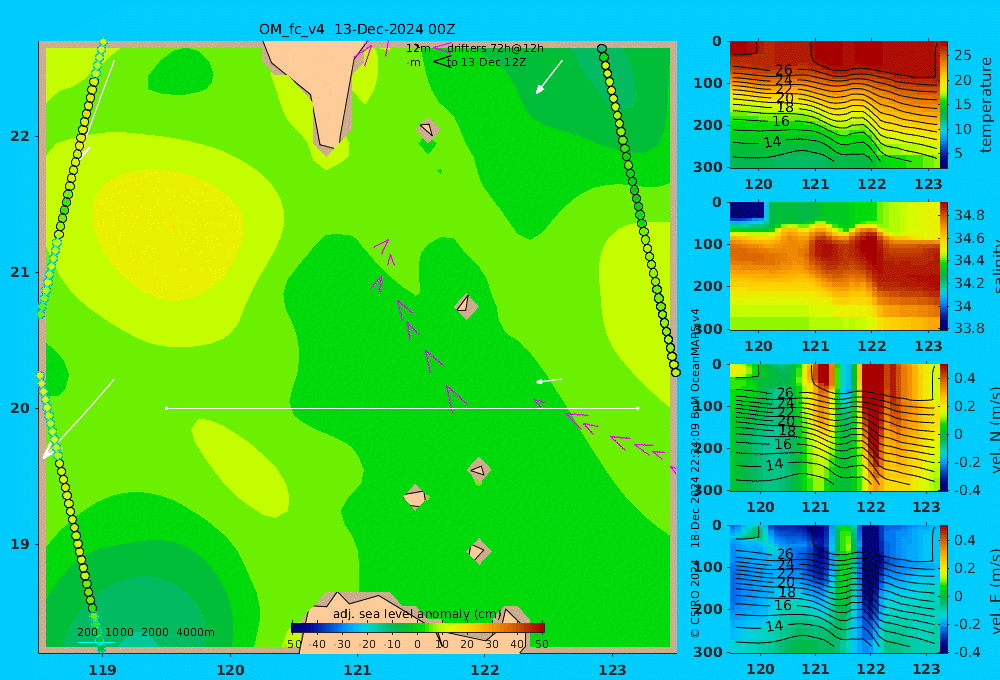The image size is (1000, 680).
Task: Click the white transect line along 20°N
Action: point(402,408)
